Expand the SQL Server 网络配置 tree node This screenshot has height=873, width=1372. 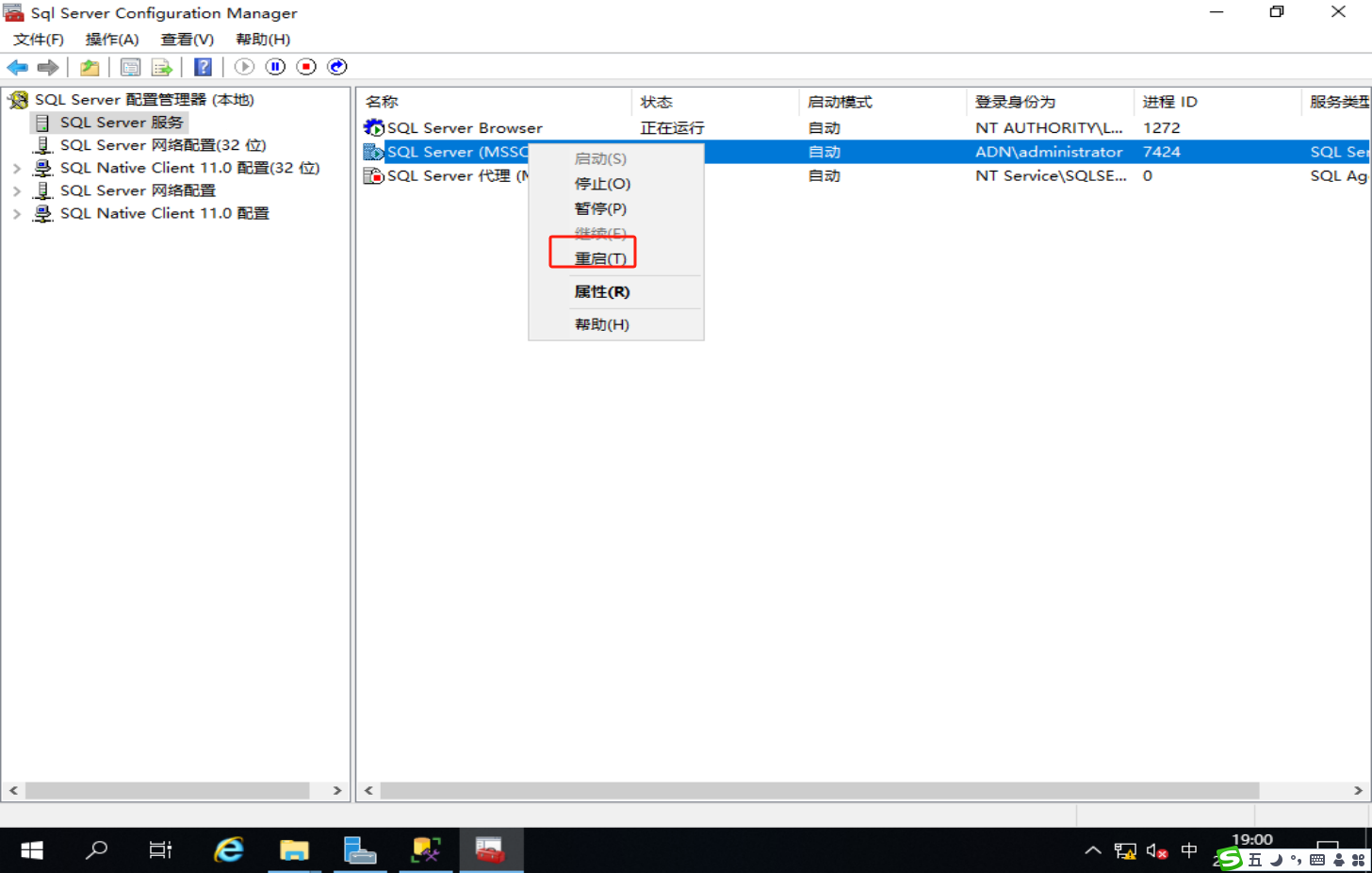pyautogui.click(x=17, y=190)
